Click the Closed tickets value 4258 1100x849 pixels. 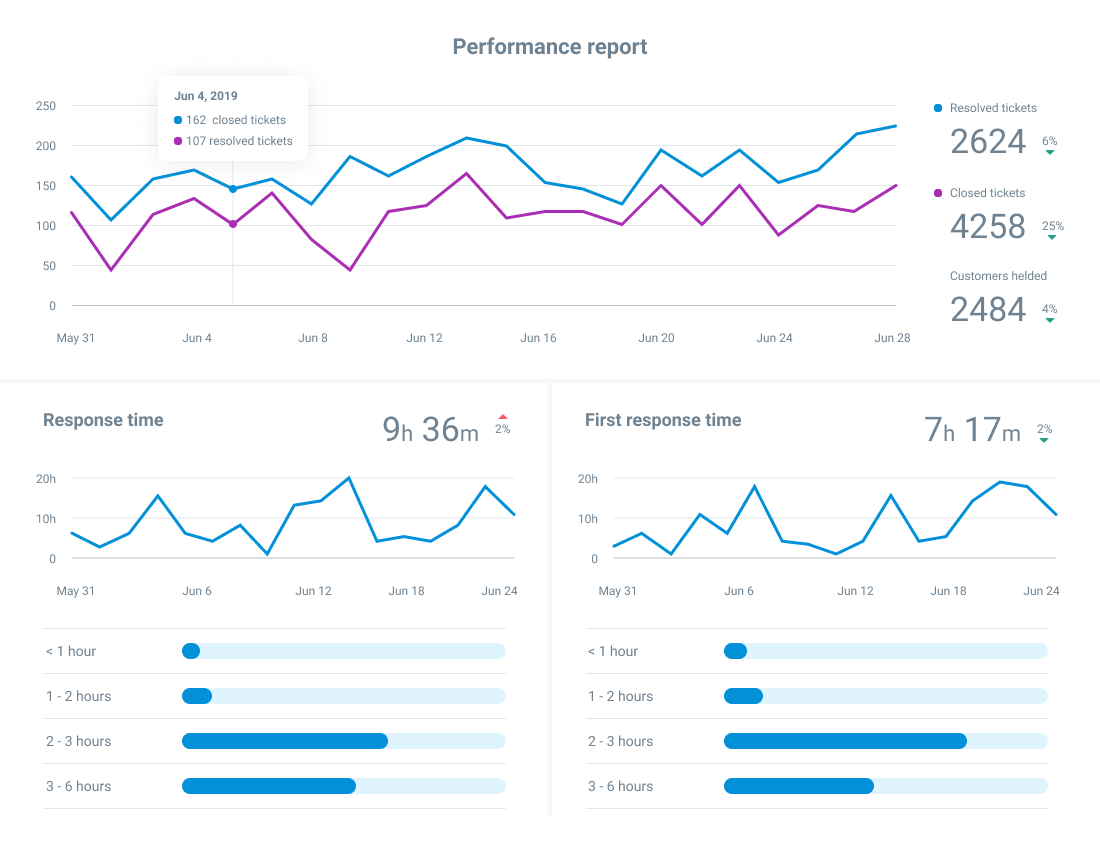pos(987,227)
